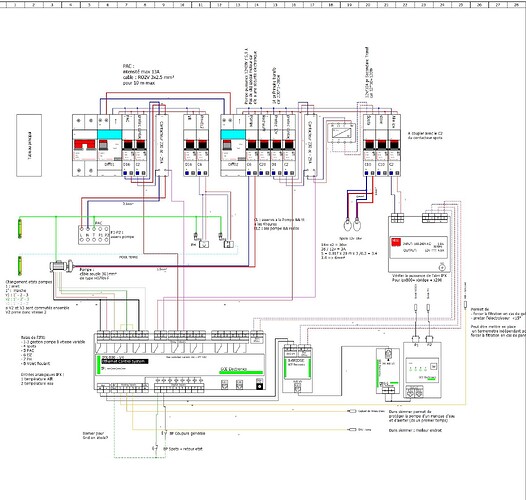Viewport: 526px width, 500px height.
Task: Click the Vérifier la puissance de l'alim IPX note
Action: pyautogui.click(x=419, y=278)
